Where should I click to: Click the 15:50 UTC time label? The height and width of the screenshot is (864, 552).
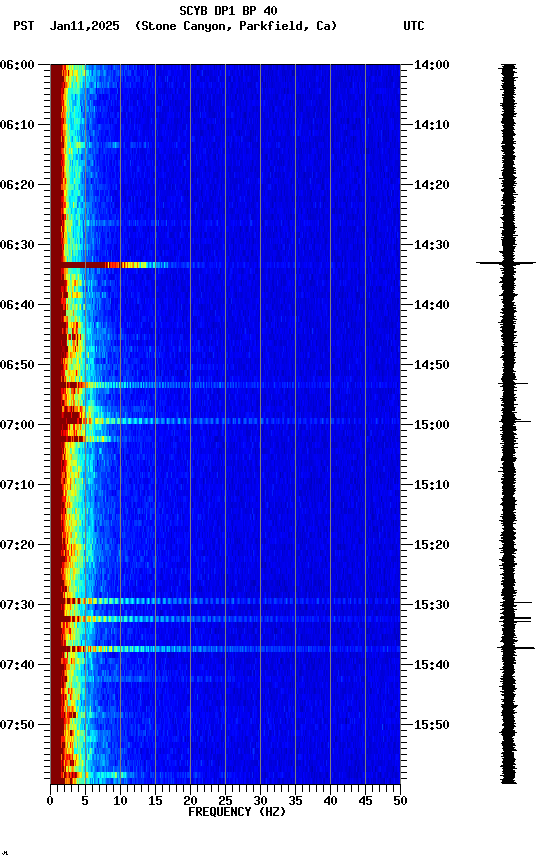(x=432, y=725)
